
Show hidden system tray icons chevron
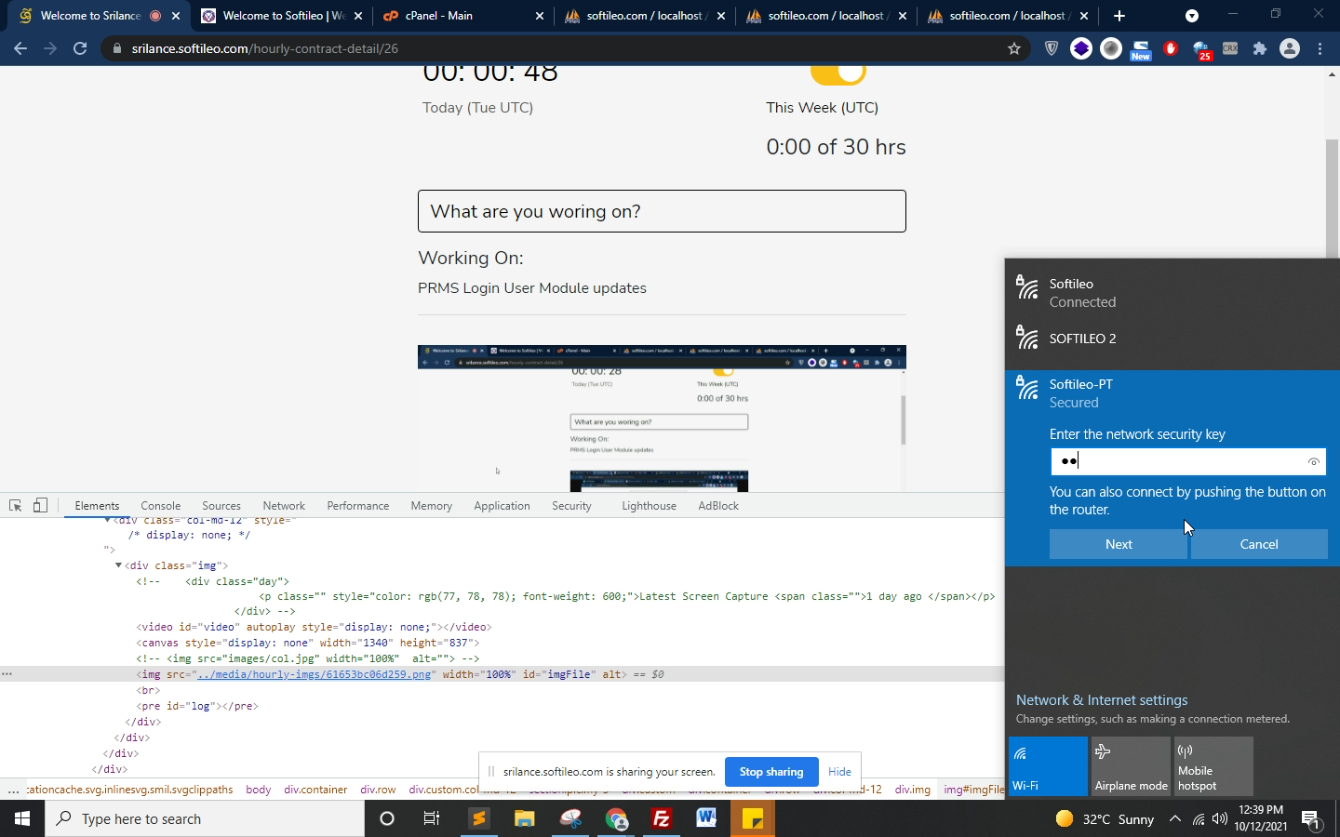(1175, 819)
